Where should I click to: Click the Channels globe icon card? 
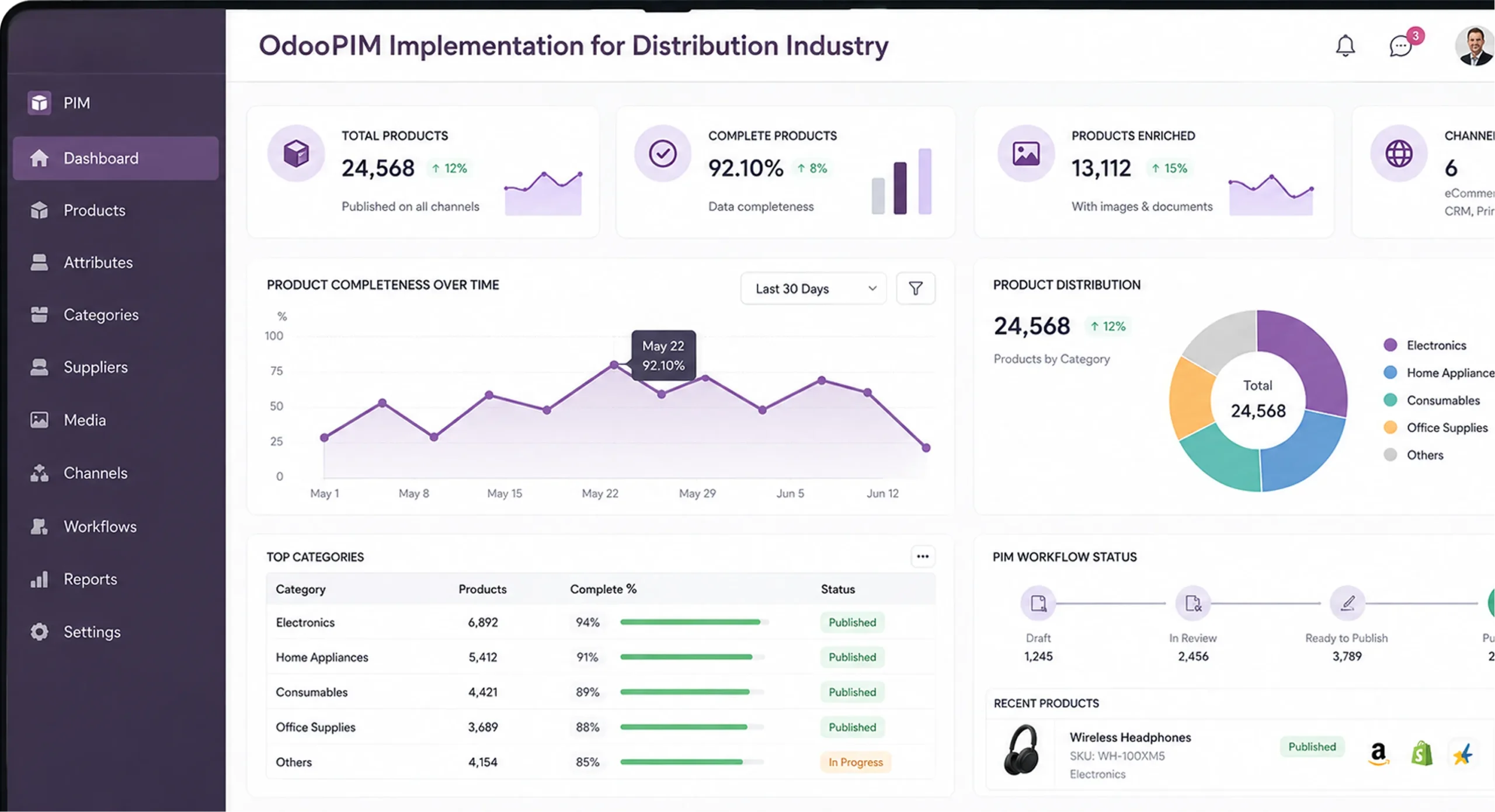tap(1399, 154)
